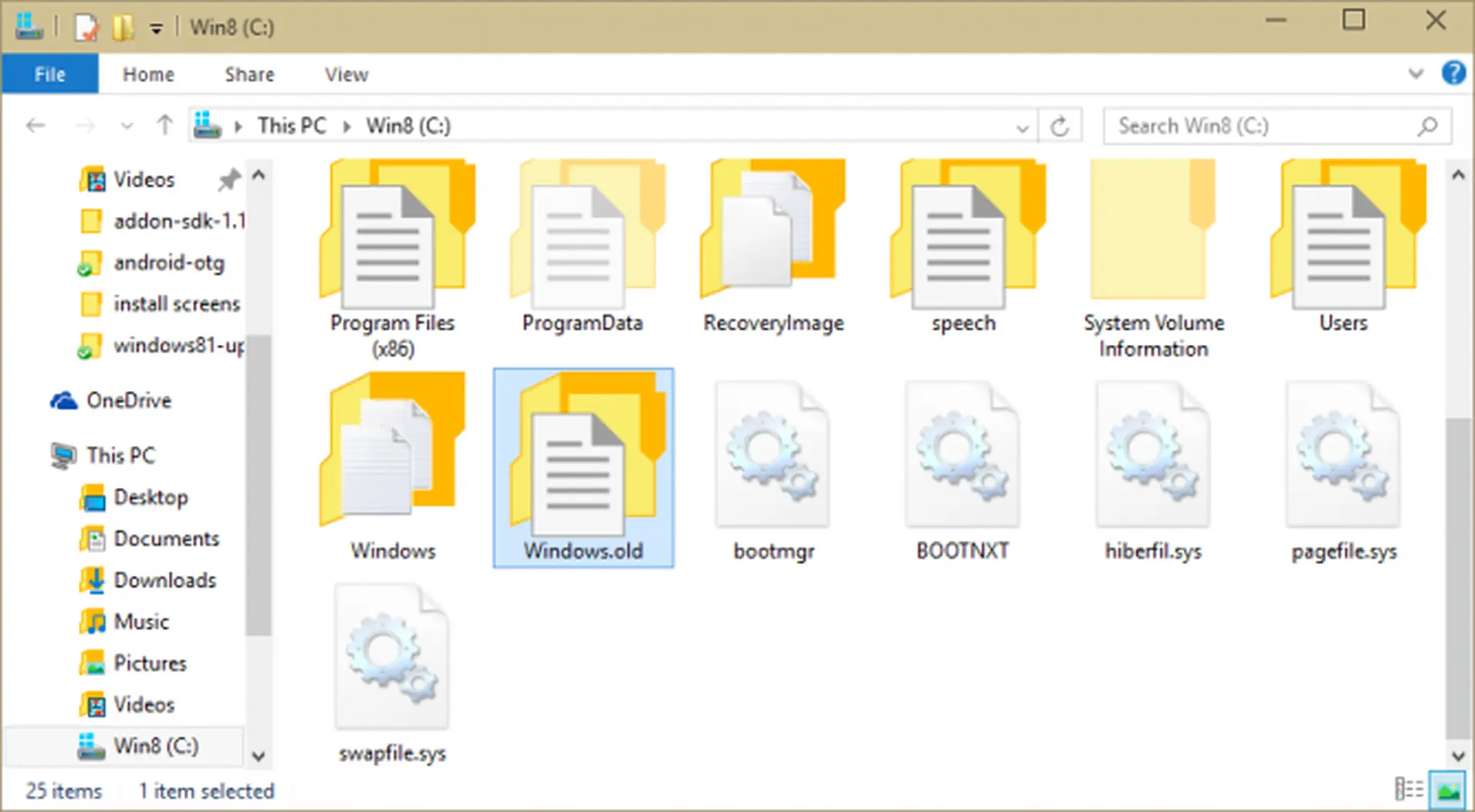This screenshot has height=812, width=1475.
Task: Open the recent locations dropdown beside navigation arrows
Action: [127, 126]
